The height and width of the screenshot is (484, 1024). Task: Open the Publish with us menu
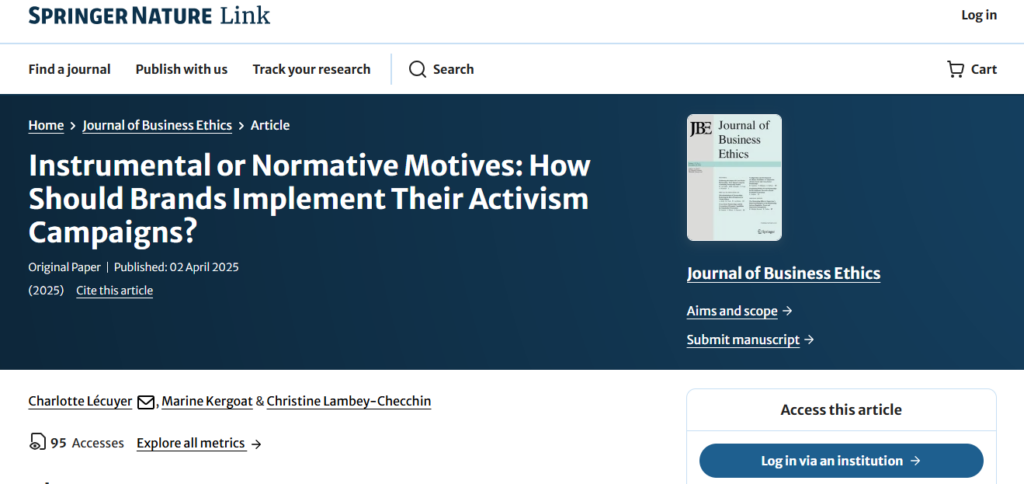181,69
